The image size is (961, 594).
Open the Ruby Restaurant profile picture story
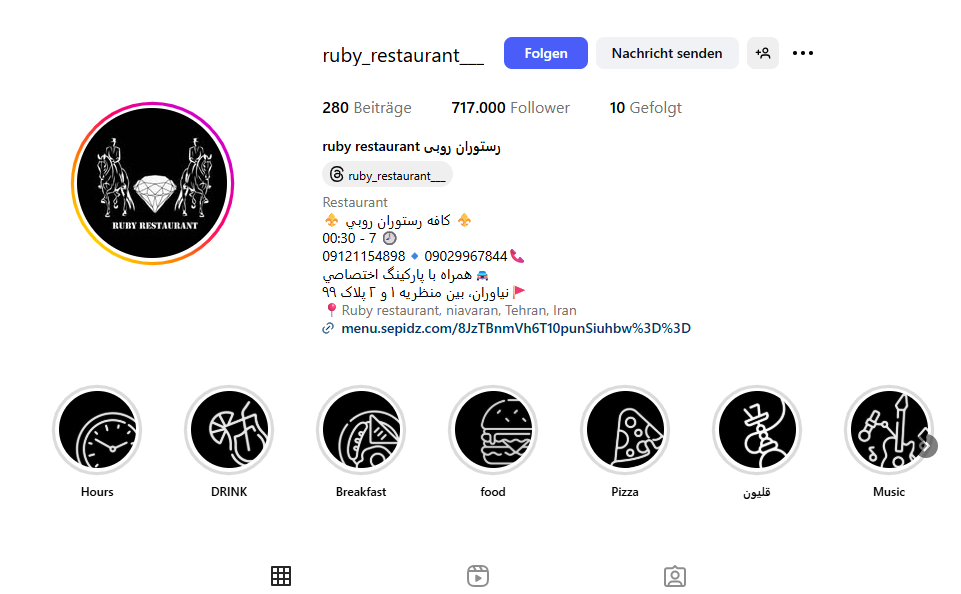[153, 183]
